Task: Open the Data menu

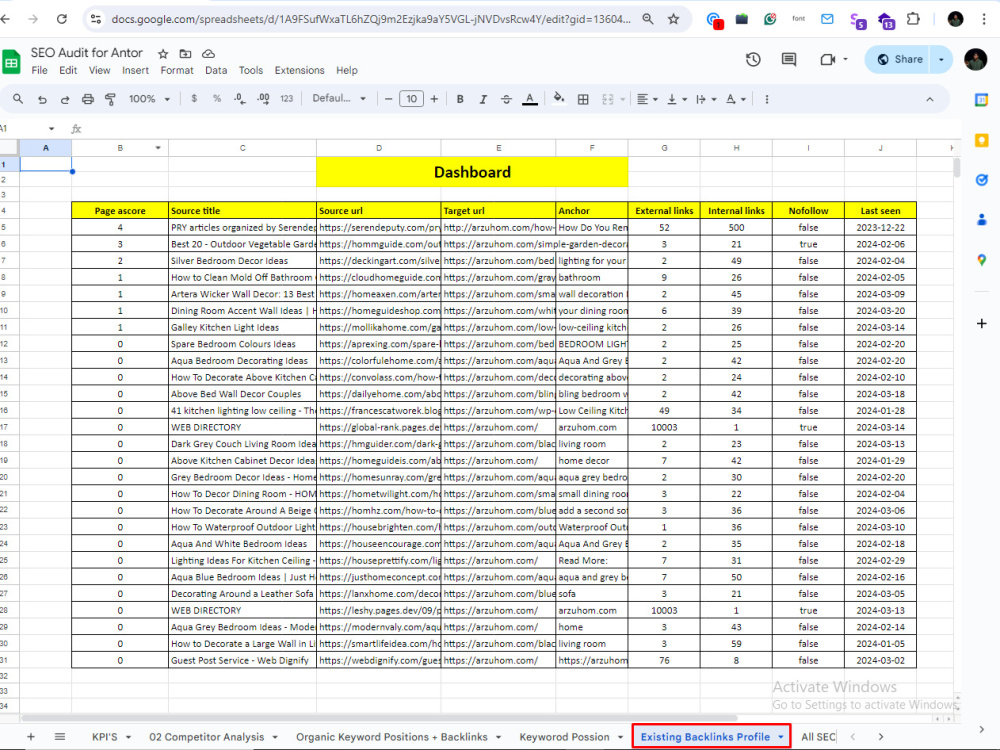Action: (216, 70)
